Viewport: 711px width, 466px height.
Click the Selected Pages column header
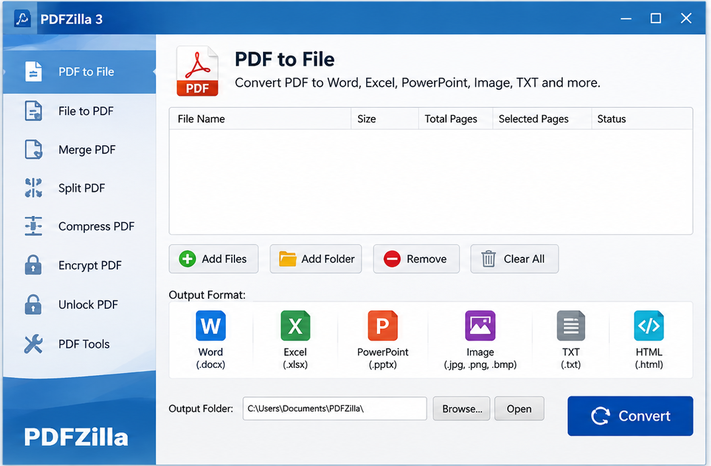coord(542,119)
